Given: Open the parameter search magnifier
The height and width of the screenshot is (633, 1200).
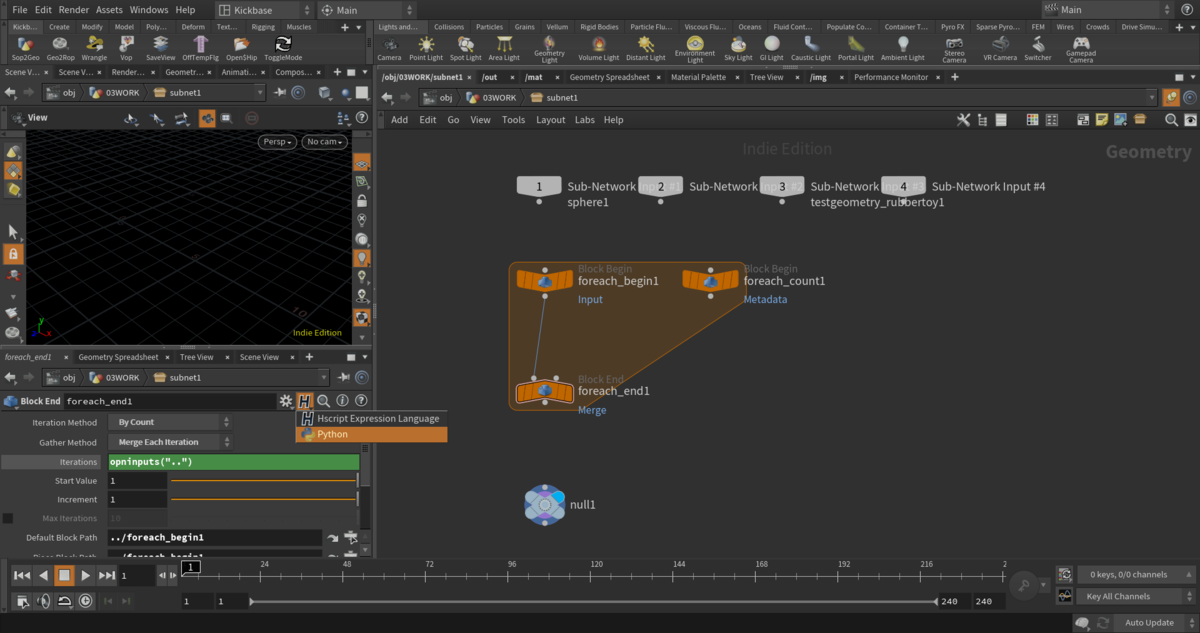Looking at the screenshot, I should click(x=324, y=401).
